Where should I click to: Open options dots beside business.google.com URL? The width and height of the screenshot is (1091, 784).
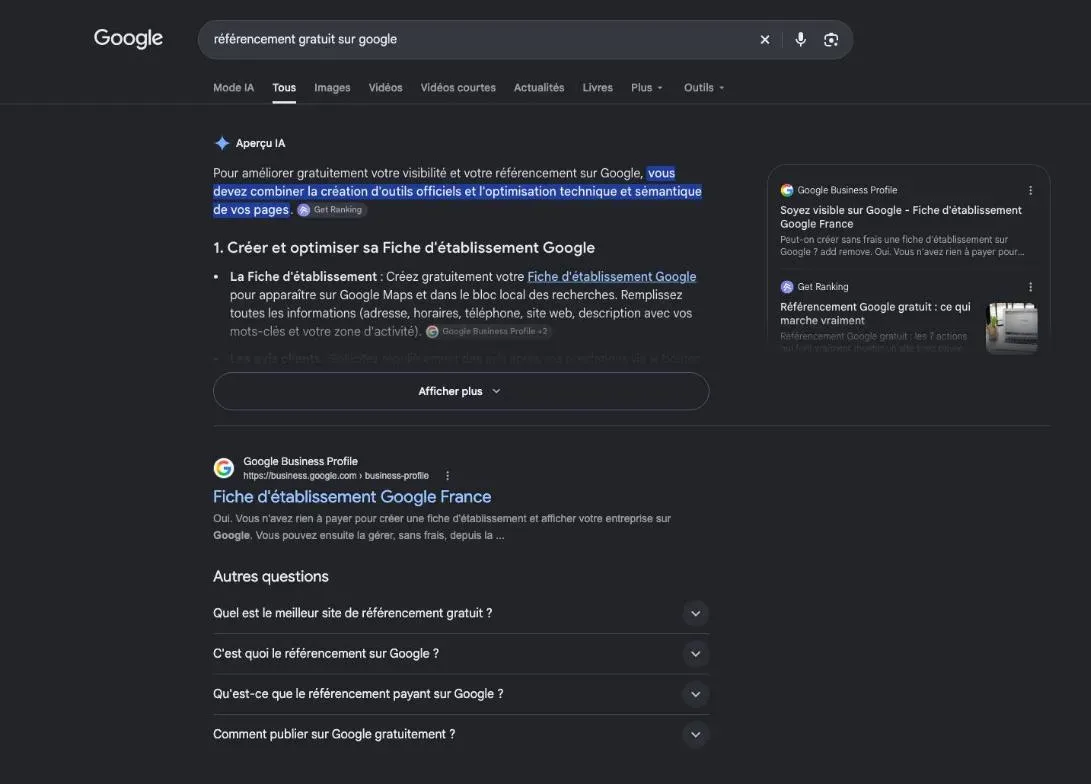447,476
